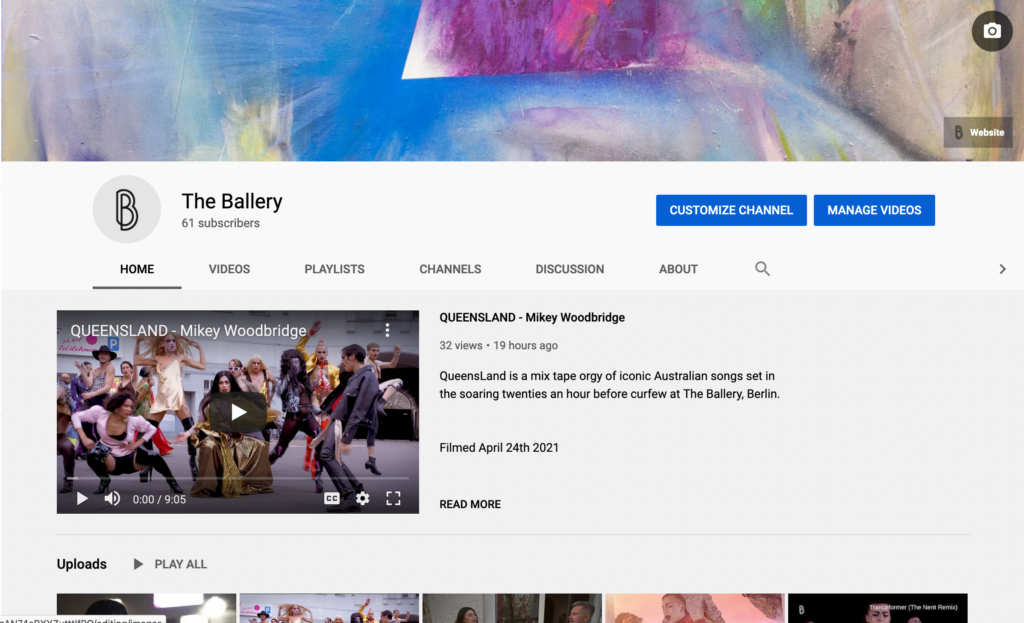Click The Ballery channel avatar logo

(x=127, y=209)
